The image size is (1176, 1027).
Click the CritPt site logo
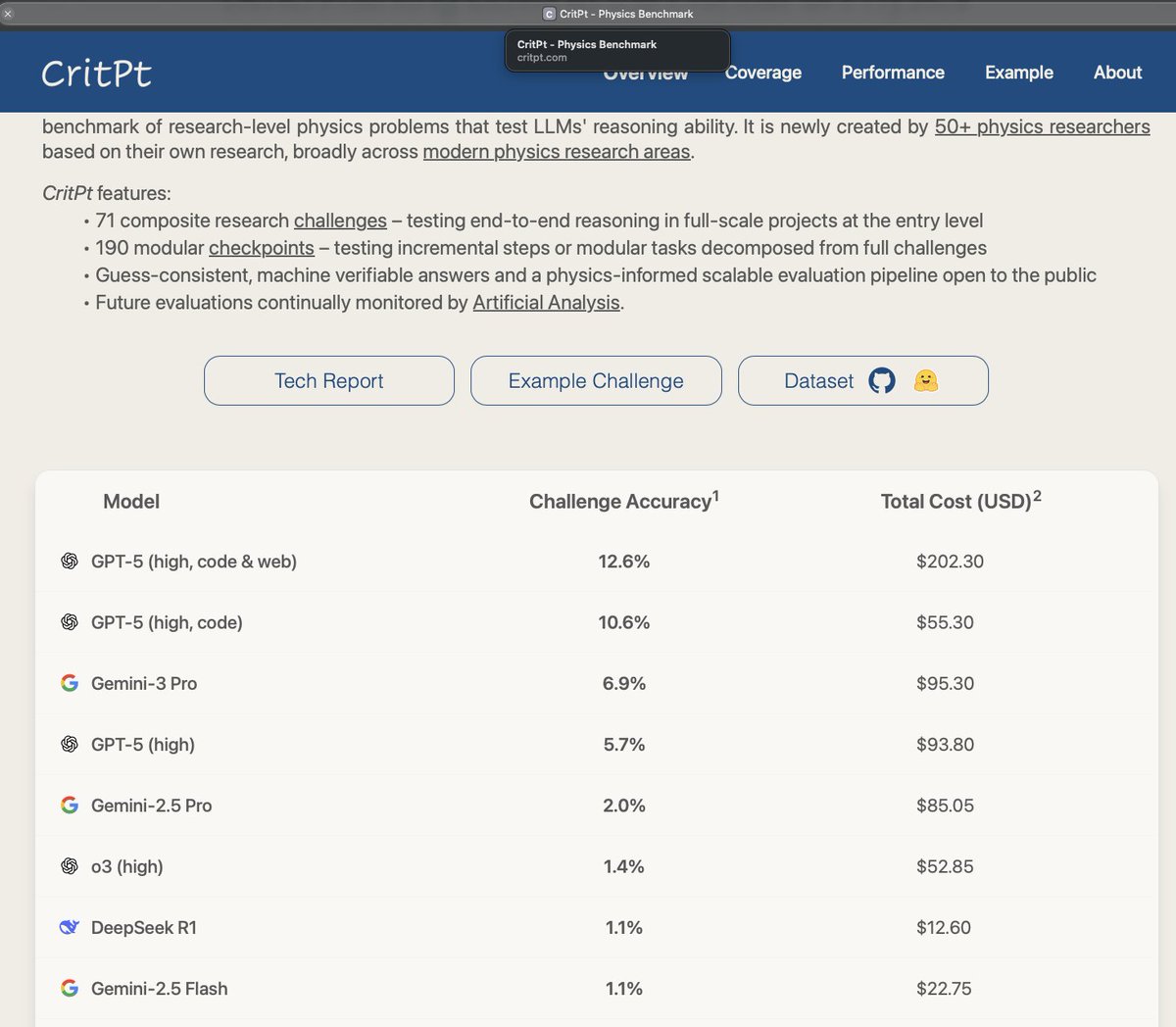[x=96, y=73]
